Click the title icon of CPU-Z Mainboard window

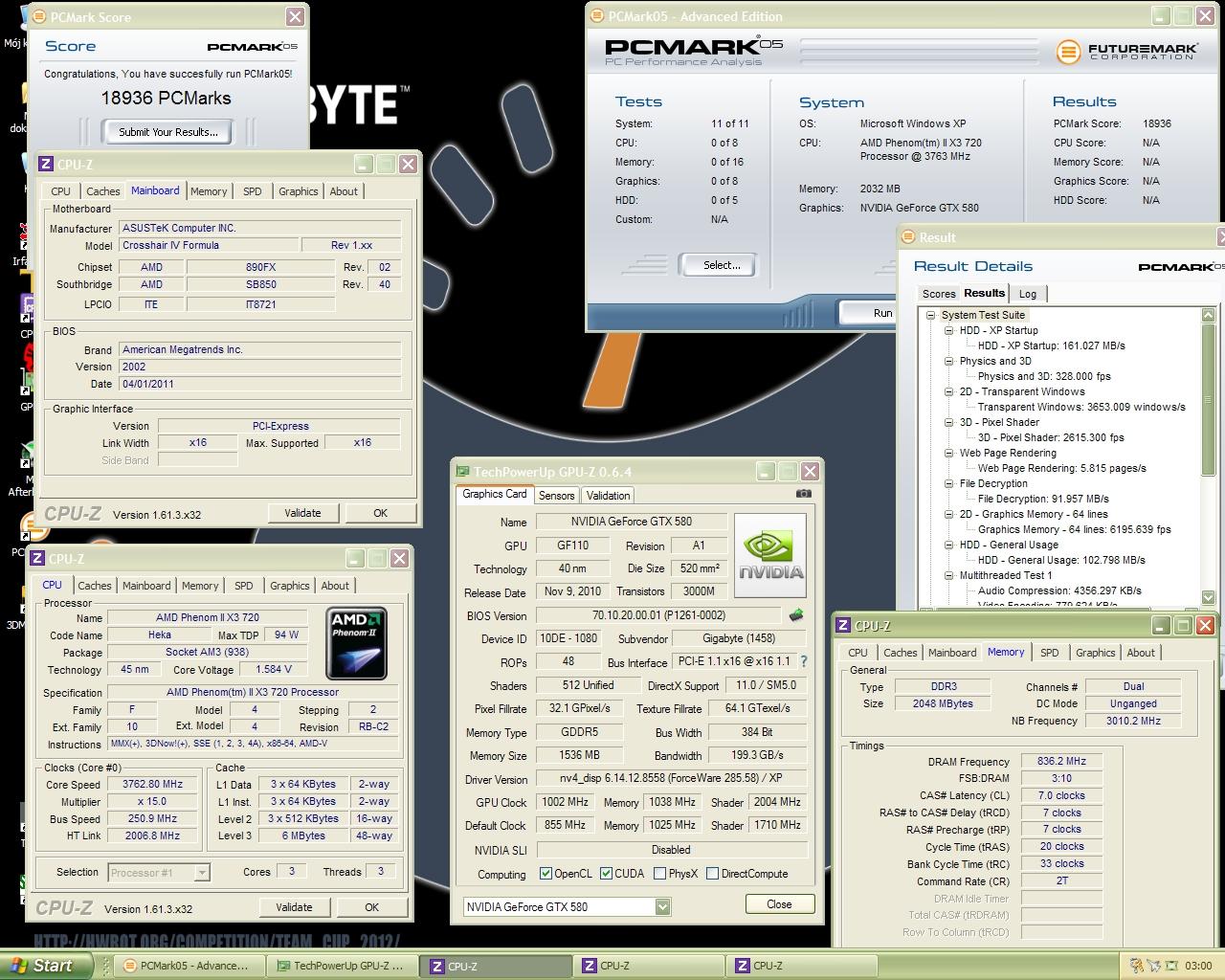(x=45, y=165)
